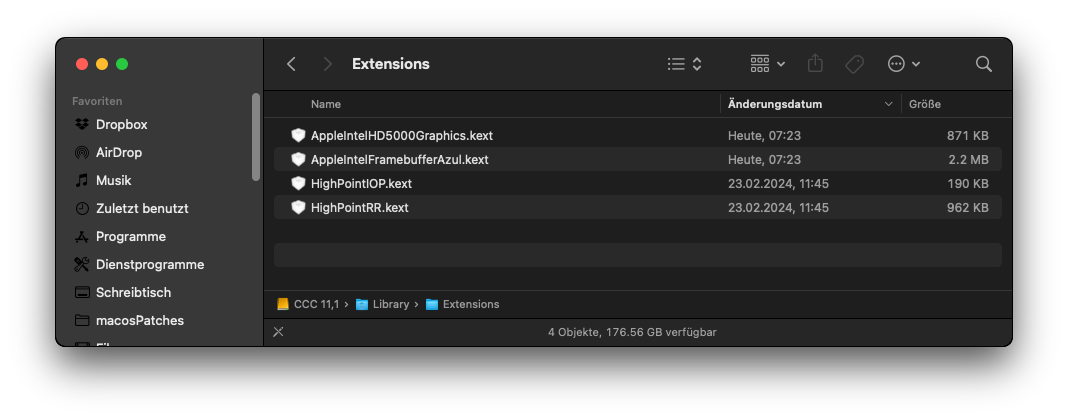Click the sidebar scrollbar

point(255,137)
